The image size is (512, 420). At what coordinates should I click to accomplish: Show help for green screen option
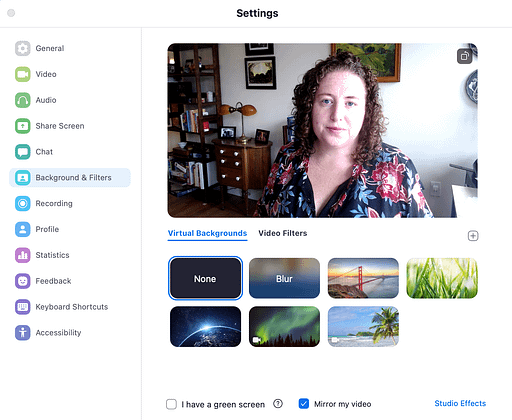tap(278, 404)
